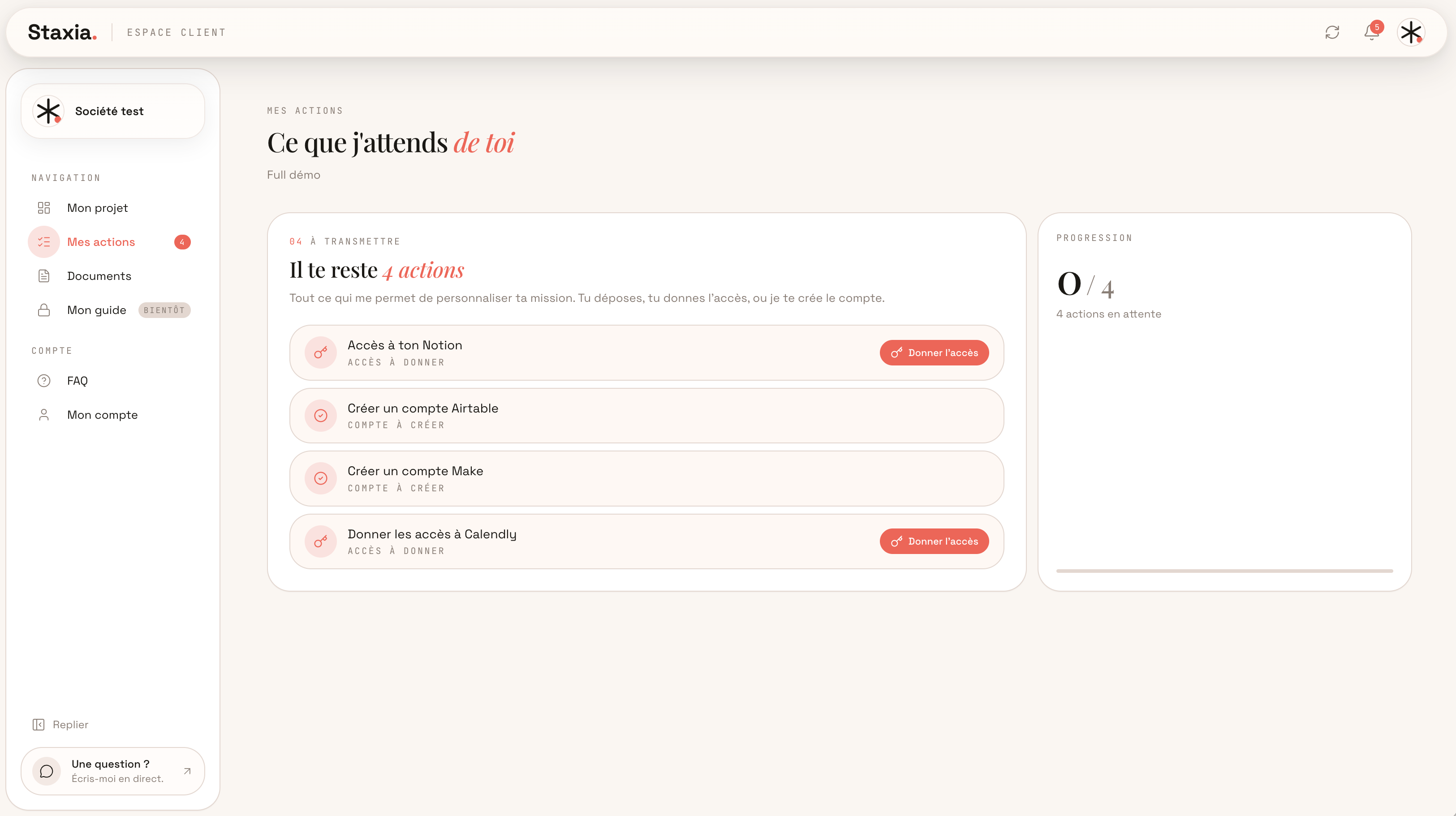Viewport: 1456px width, 816px height.
Task: Click Donner l'accès for Calendly
Action: [934, 541]
